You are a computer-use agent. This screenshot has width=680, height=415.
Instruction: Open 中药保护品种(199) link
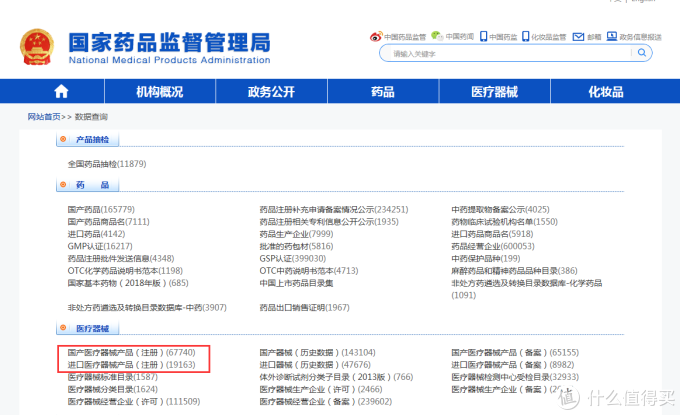pyautogui.click(x=486, y=258)
